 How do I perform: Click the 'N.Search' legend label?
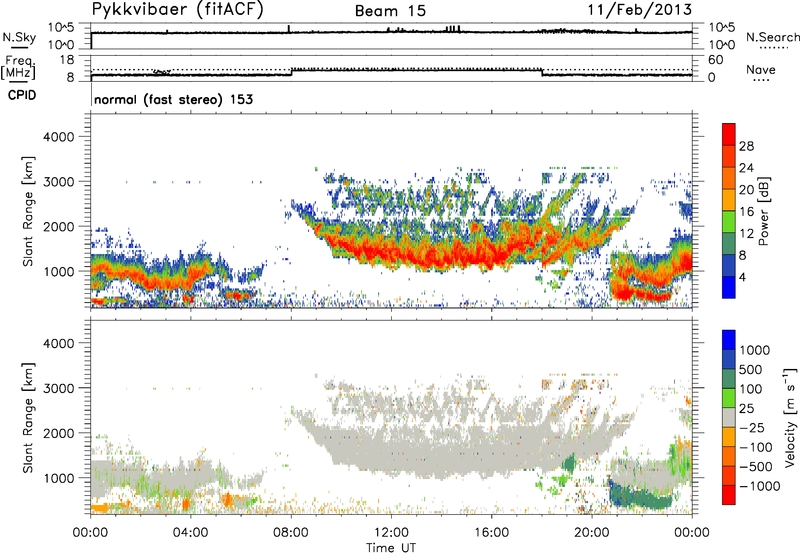(x=773, y=37)
